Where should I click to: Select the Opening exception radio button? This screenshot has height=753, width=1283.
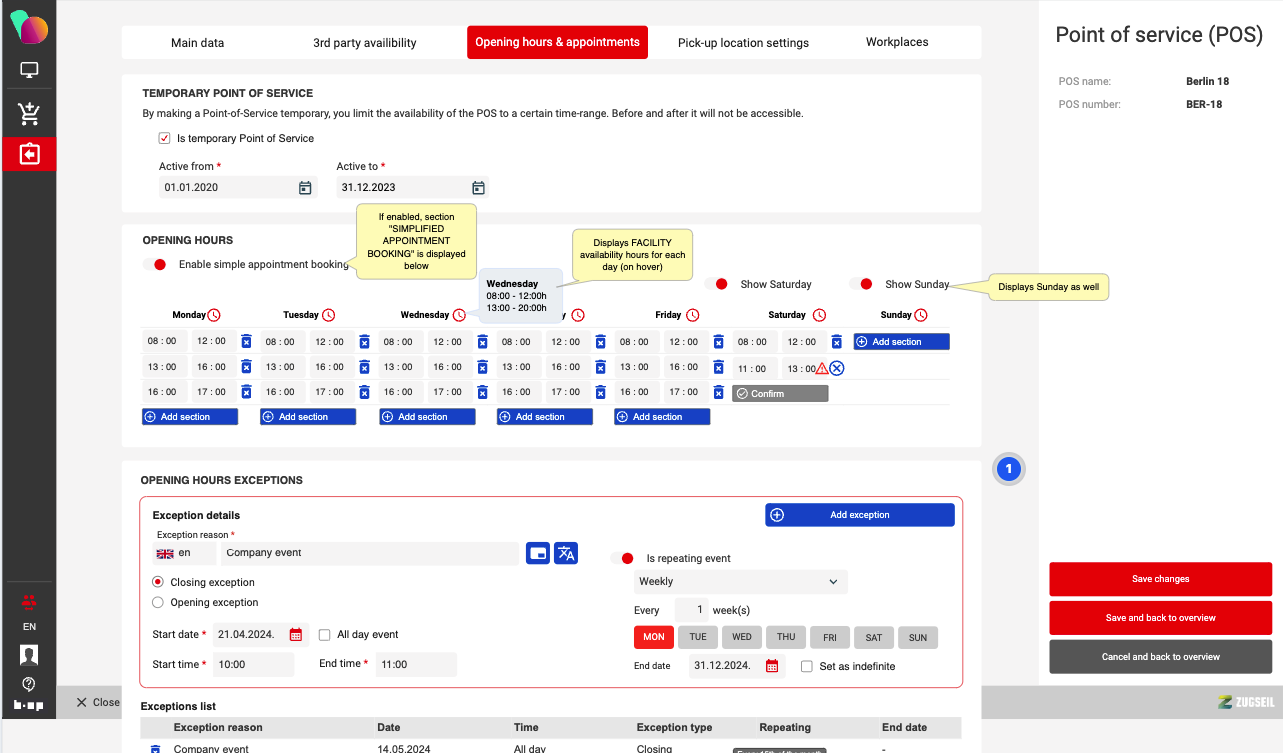[x=158, y=603]
